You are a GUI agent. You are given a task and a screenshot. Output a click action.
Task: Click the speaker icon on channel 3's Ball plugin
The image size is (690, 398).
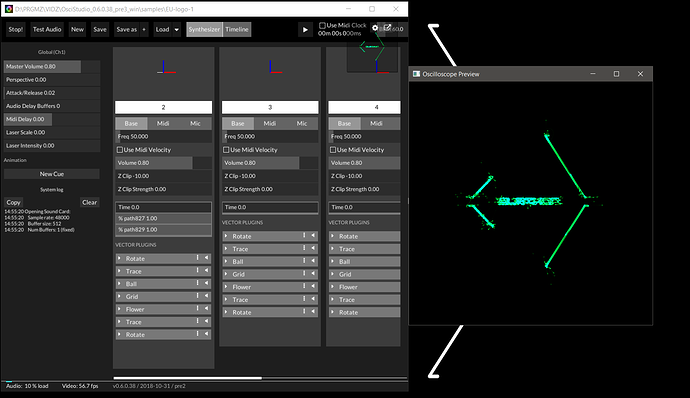click(x=313, y=261)
